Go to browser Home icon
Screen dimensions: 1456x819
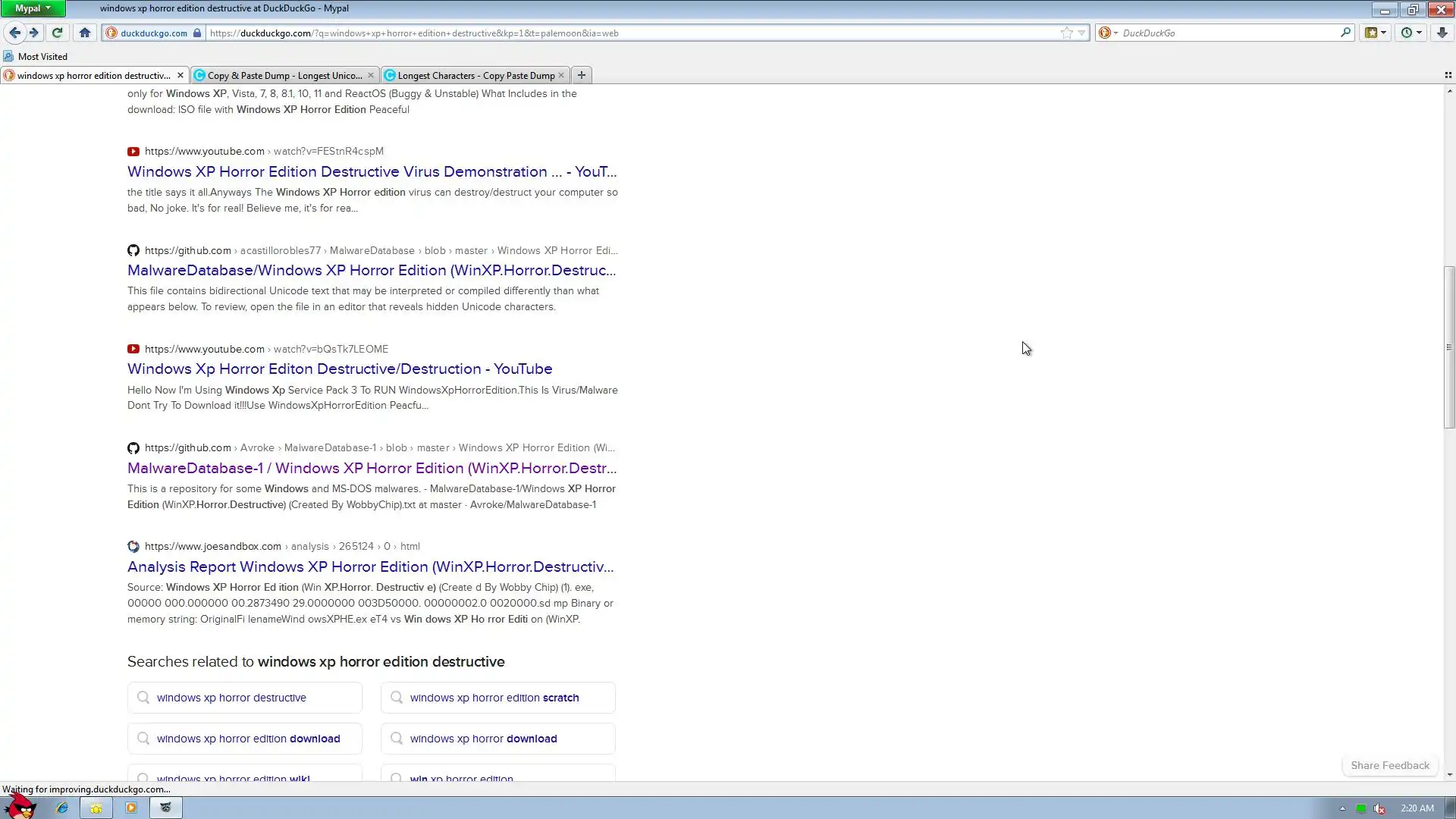(x=85, y=33)
